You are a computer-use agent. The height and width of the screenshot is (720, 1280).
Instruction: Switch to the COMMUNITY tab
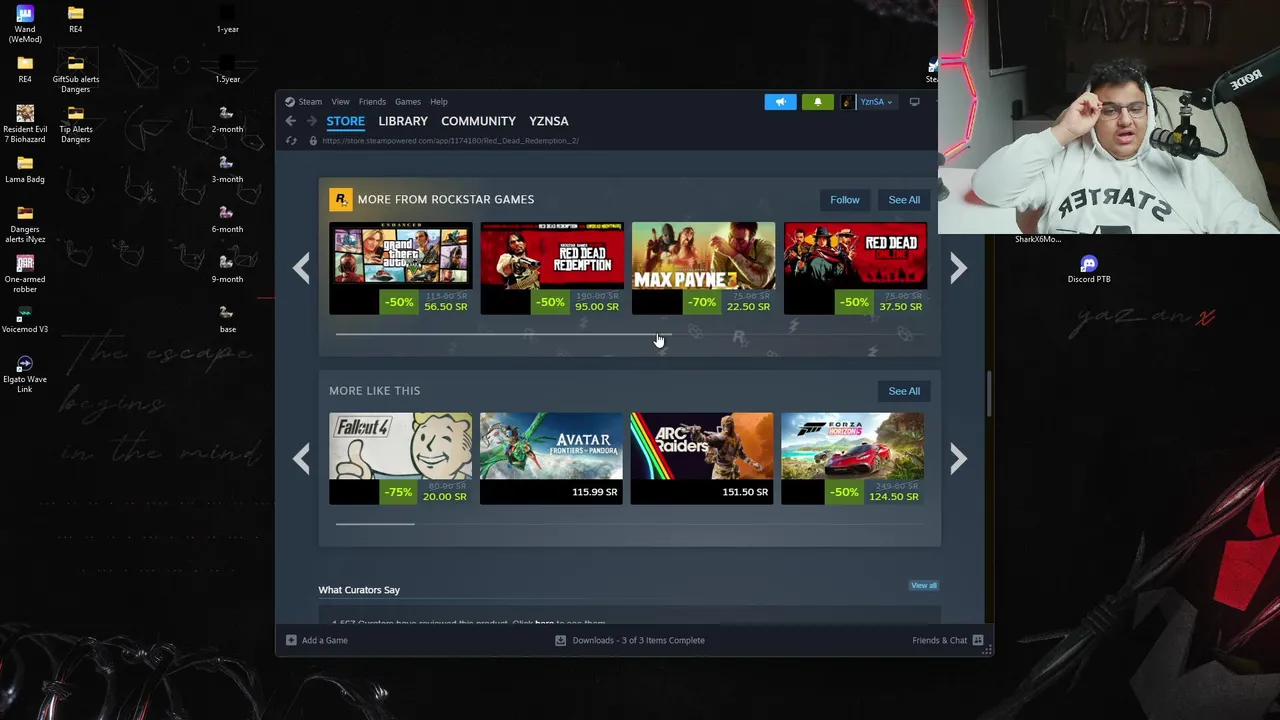coord(478,121)
